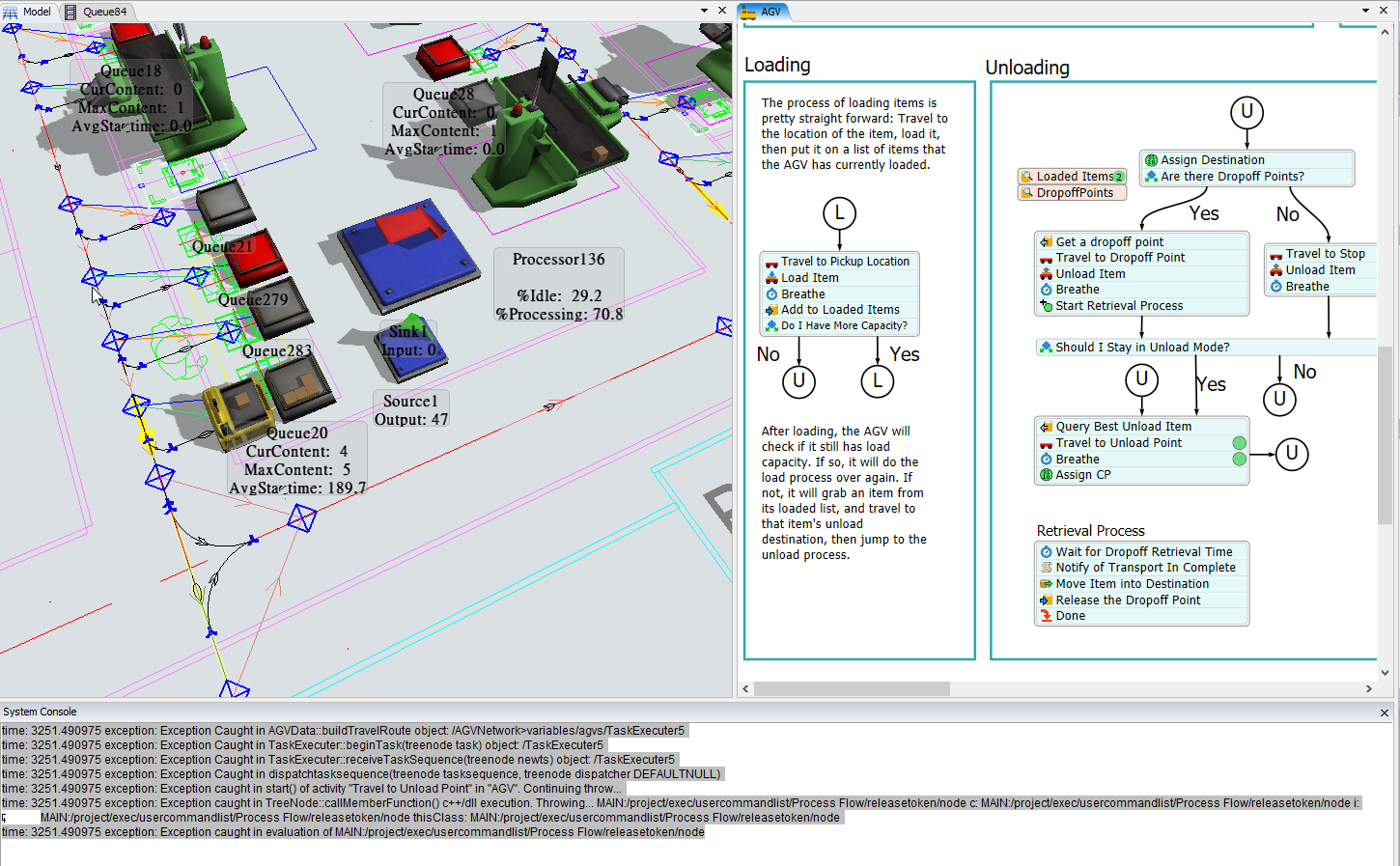
Task: Click the vertical scrollbar down arrow in the AGV pane
Action: point(1385,673)
